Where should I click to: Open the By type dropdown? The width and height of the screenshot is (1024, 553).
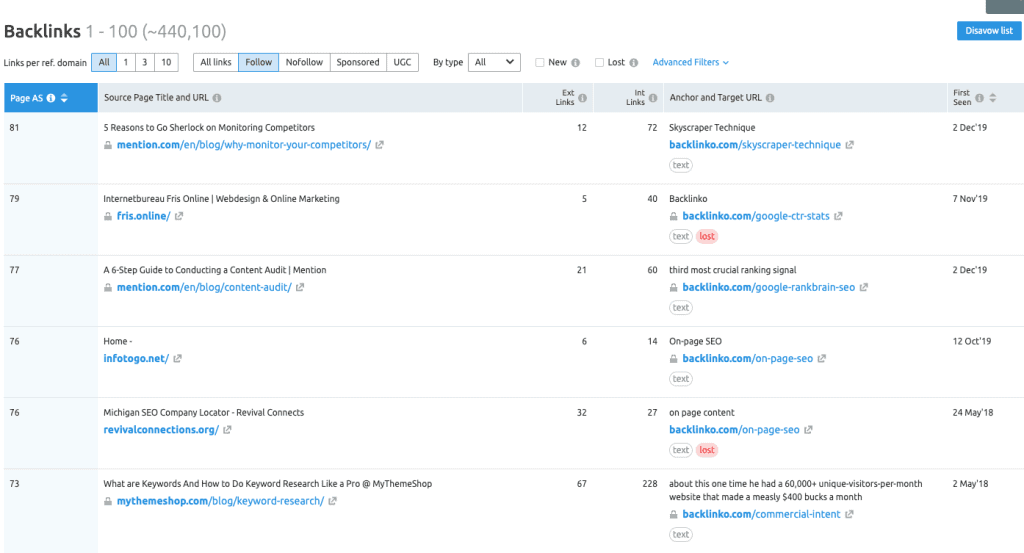click(494, 62)
